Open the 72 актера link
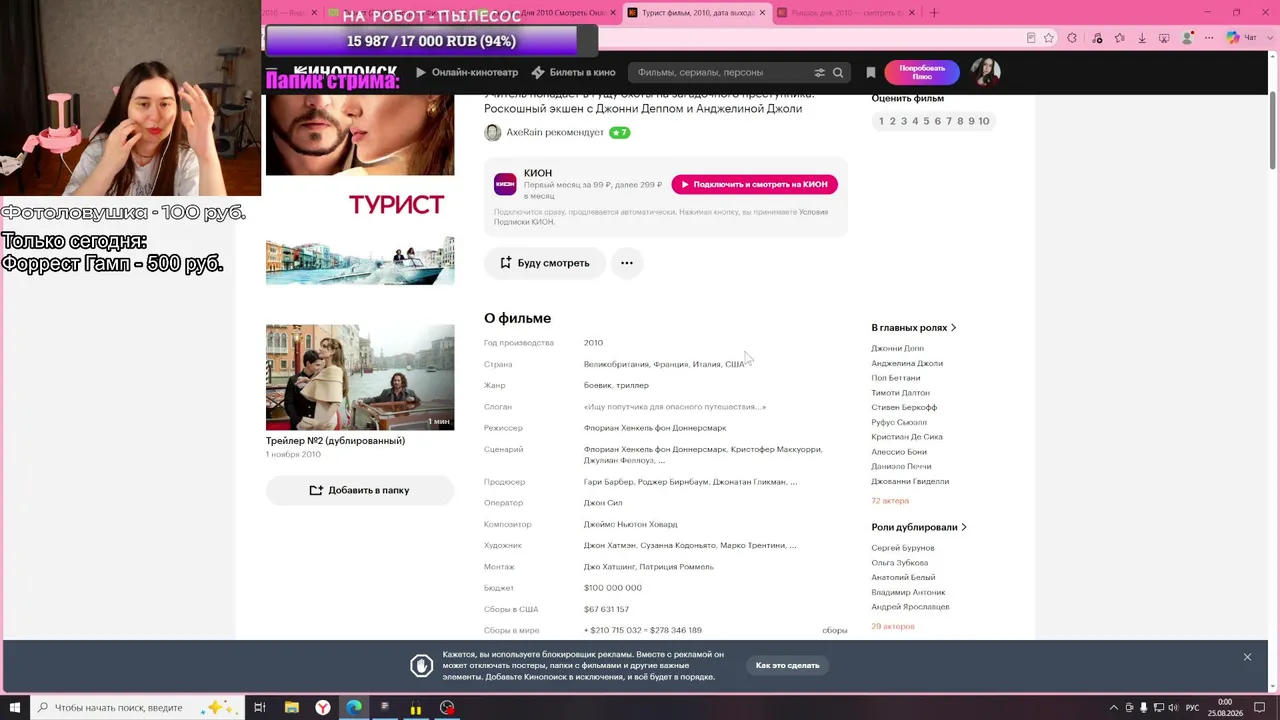Viewport: 1280px width, 720px height. tap(890, 500)
